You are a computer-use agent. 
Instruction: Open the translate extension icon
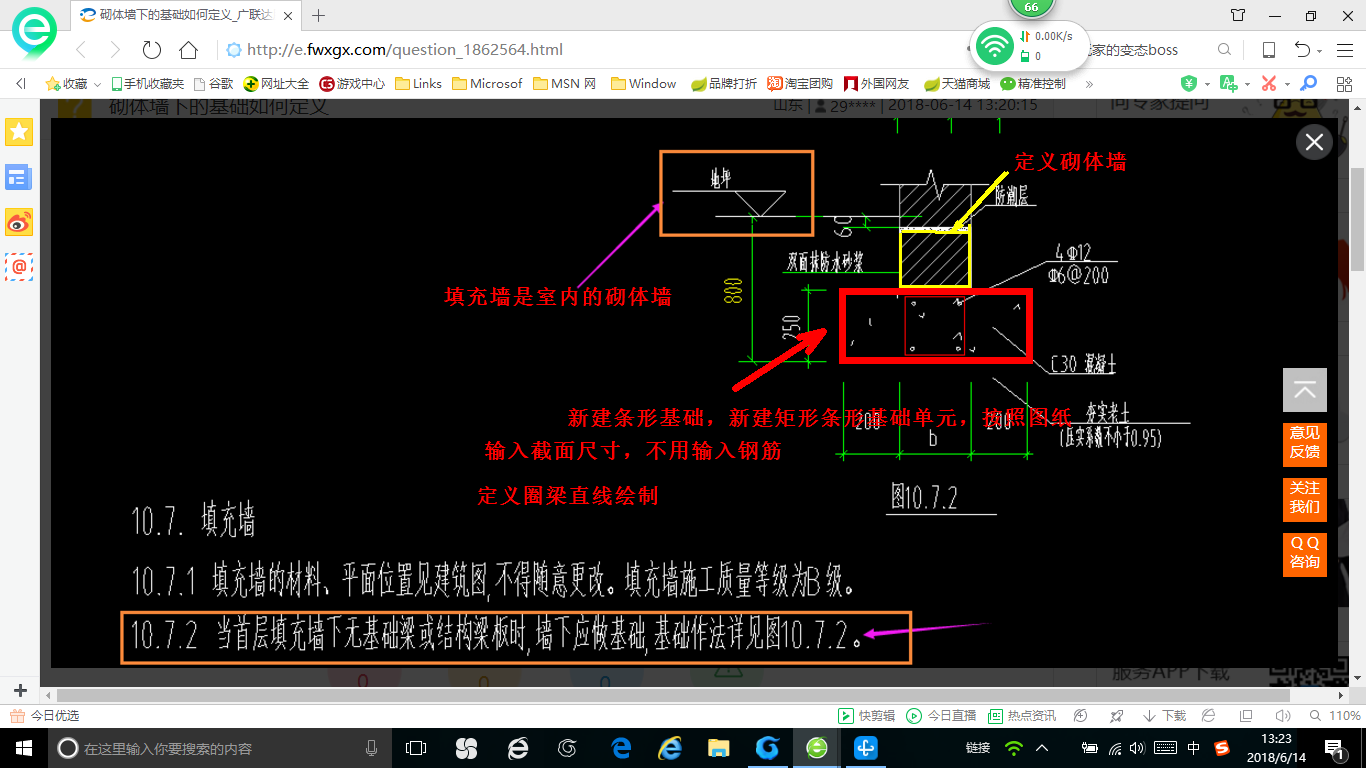1228,84
